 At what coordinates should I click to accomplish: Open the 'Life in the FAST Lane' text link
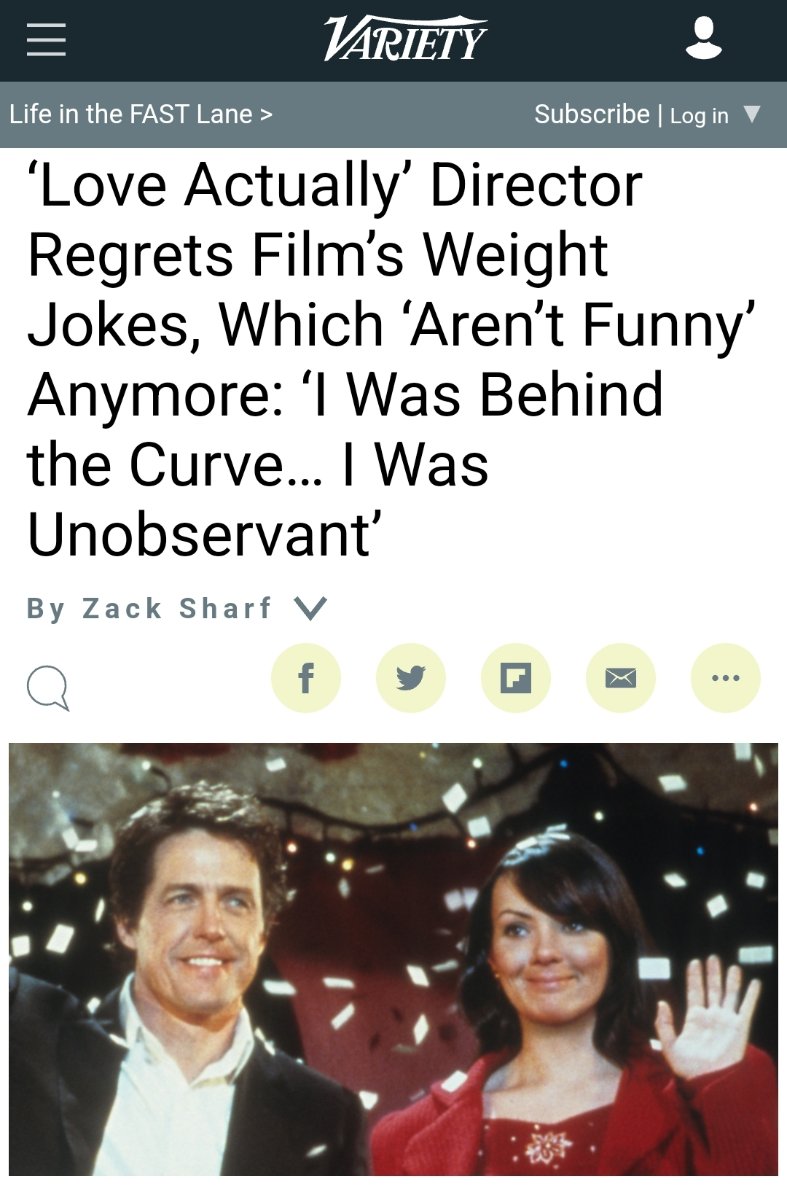point(131,114)
